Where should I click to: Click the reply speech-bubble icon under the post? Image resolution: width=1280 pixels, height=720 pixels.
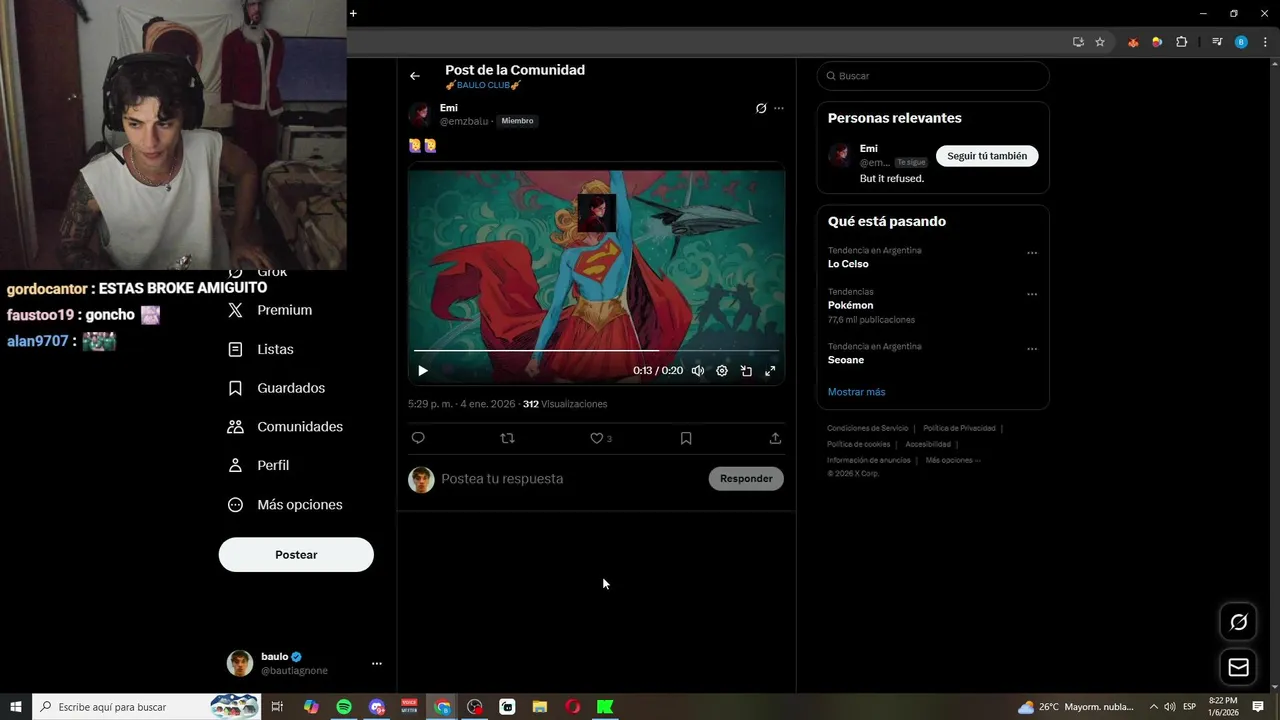(418, 438)
